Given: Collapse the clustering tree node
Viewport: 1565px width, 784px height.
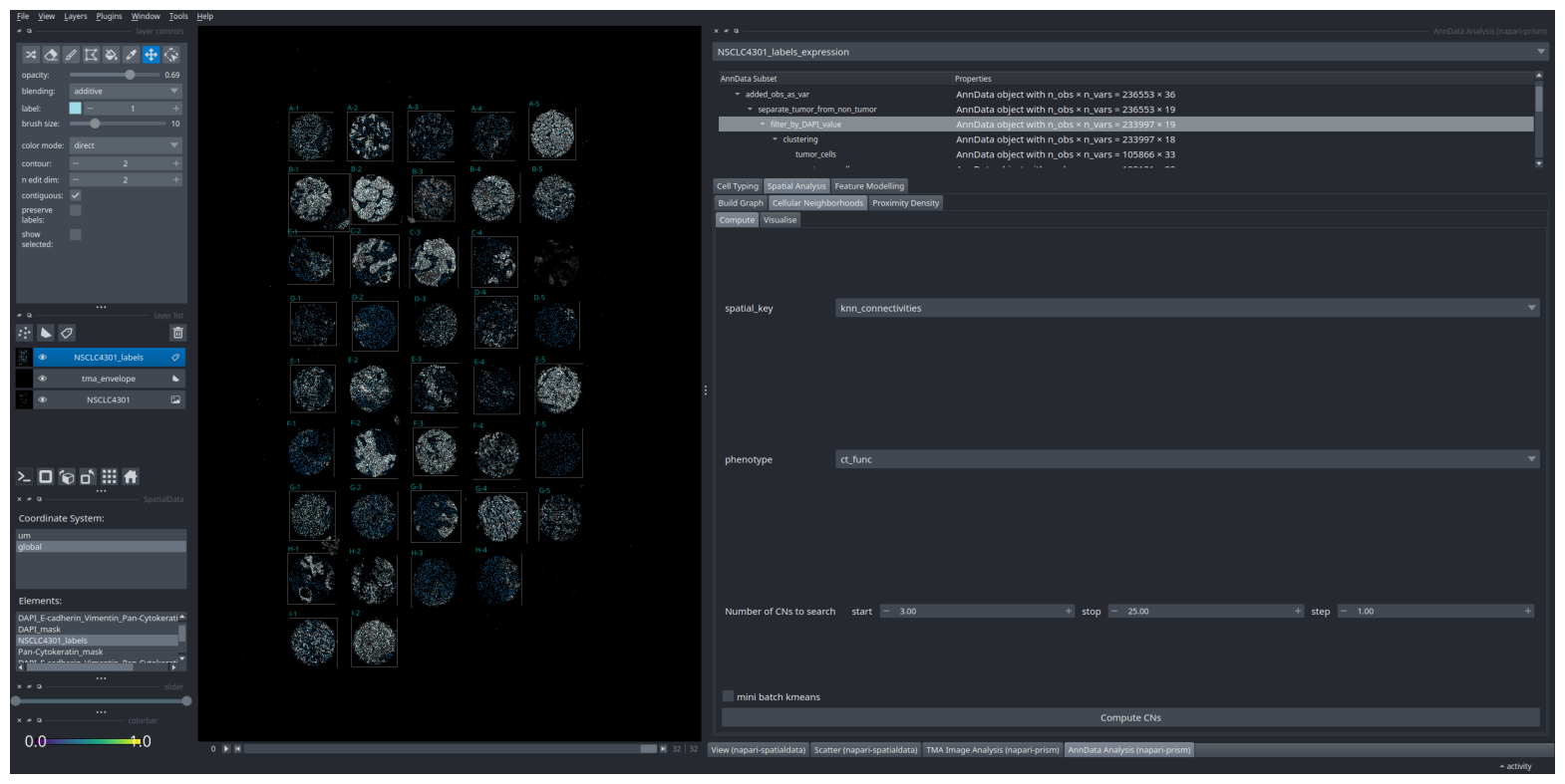Looking at the screenshot, I should click(x=776, y=139).
